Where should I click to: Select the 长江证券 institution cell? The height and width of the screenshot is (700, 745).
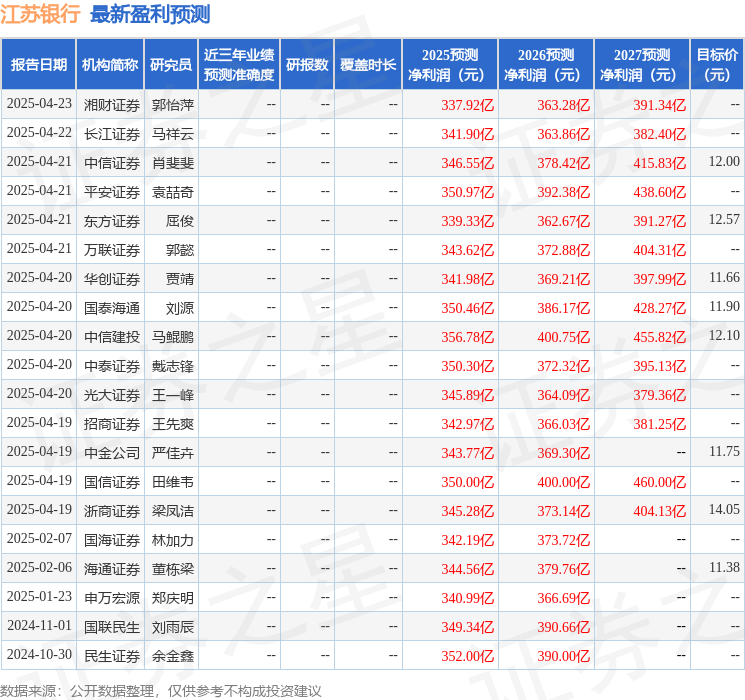coord(112,134)
